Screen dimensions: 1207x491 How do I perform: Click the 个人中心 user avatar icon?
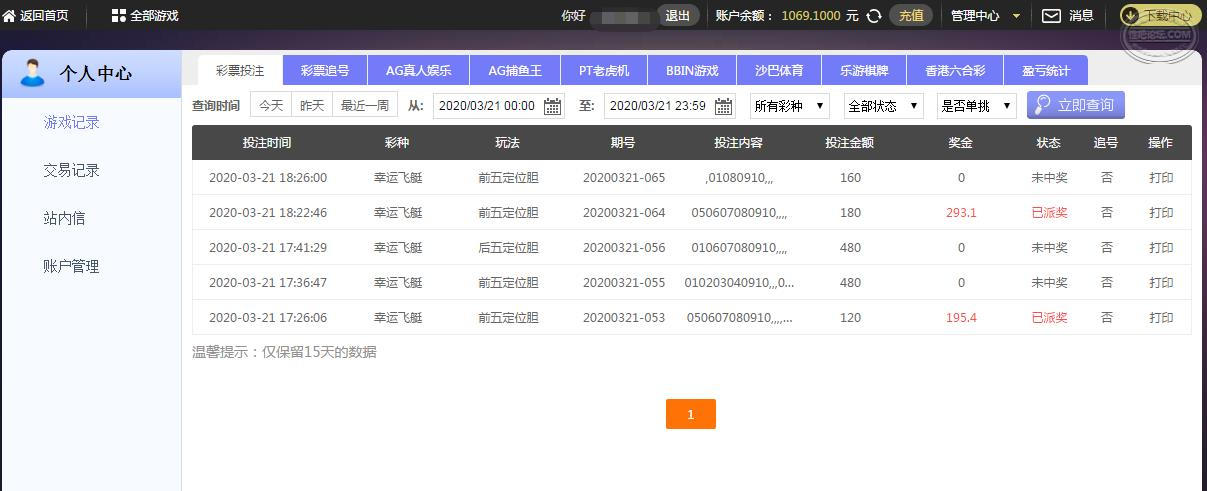[x=33, y=73]
